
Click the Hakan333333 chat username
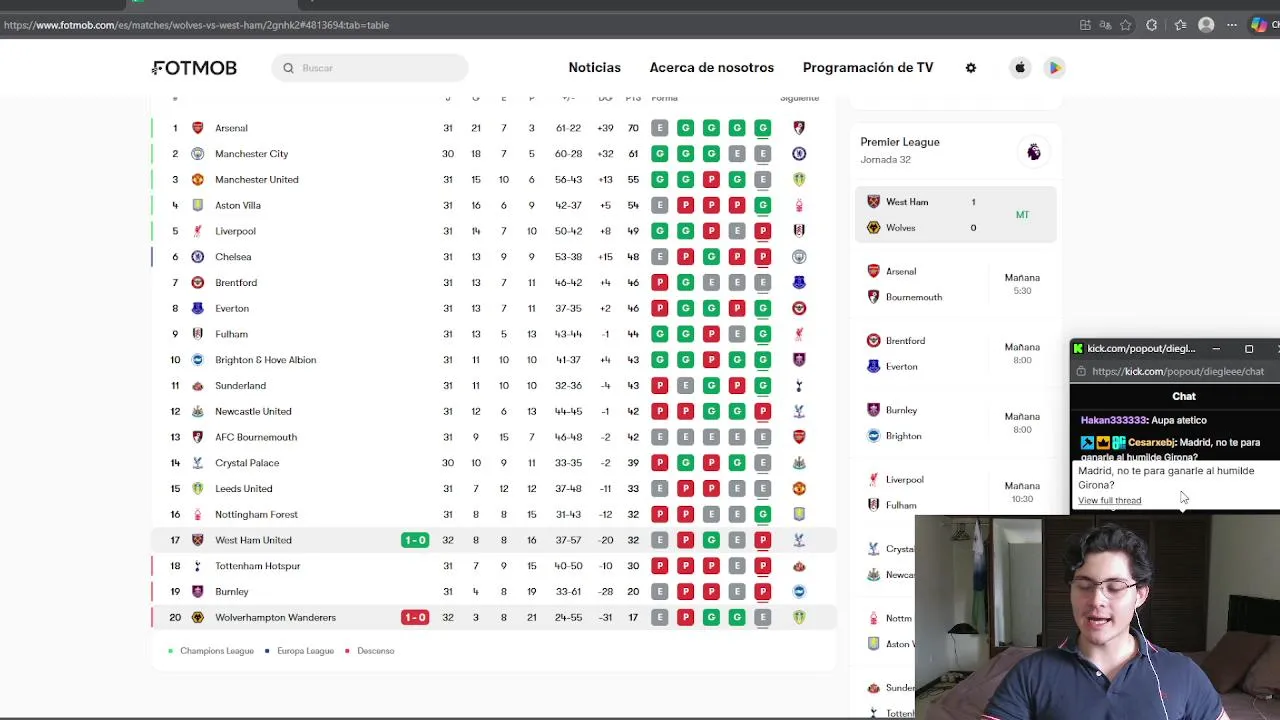(1112, 421)
